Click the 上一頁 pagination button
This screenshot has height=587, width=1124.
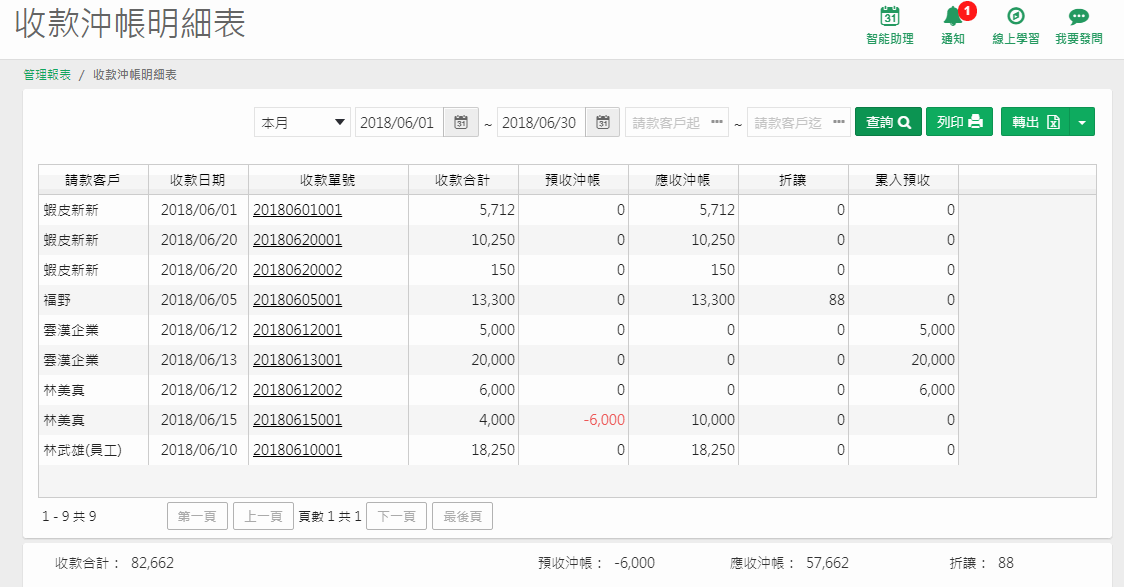click(263, 516)
